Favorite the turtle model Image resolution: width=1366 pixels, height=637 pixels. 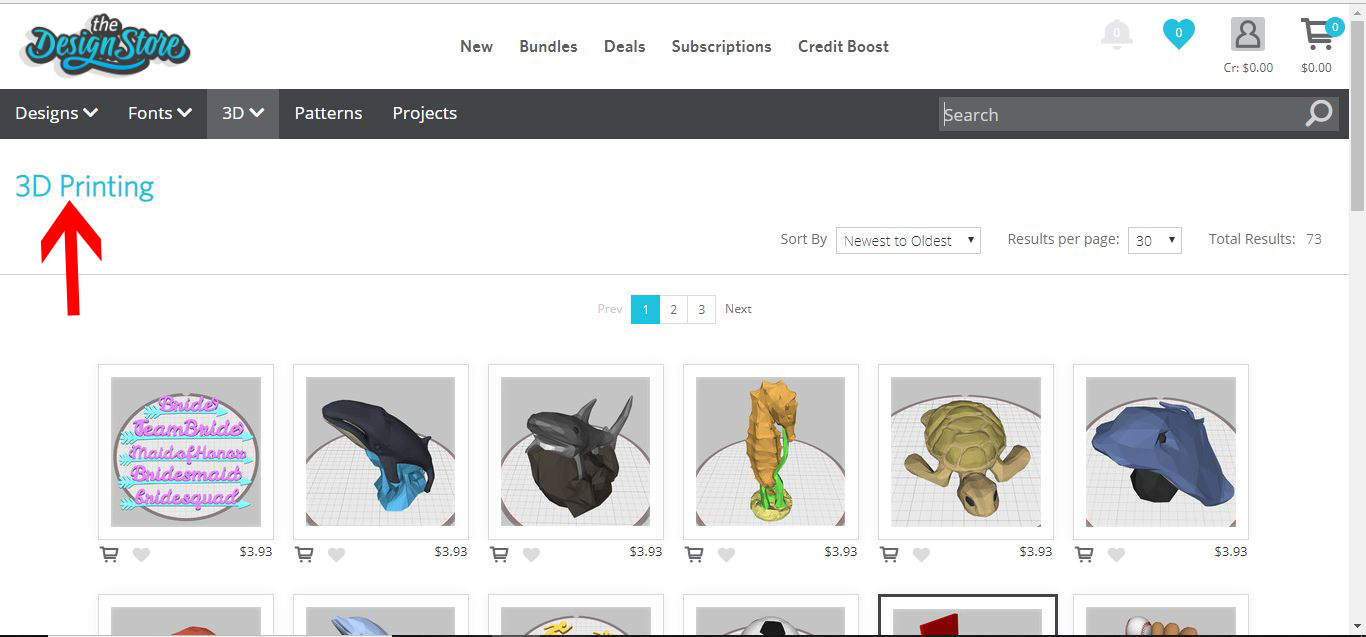(x=921, y=554)
